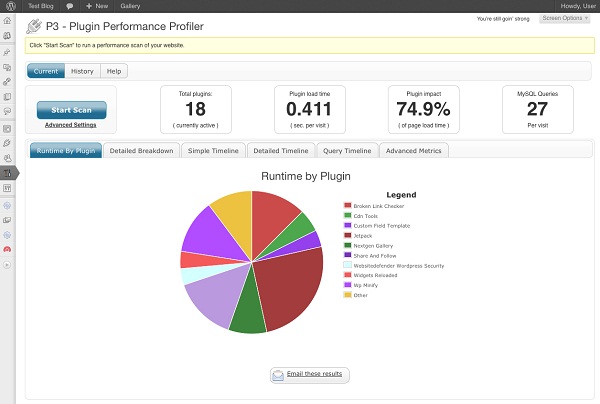Click the WordPress logo in admin bar

[x=8, y=6]
